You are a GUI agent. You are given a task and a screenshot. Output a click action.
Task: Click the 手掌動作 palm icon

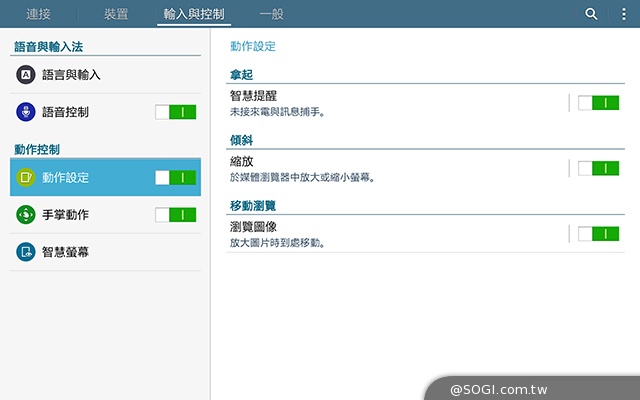point(26,215)
